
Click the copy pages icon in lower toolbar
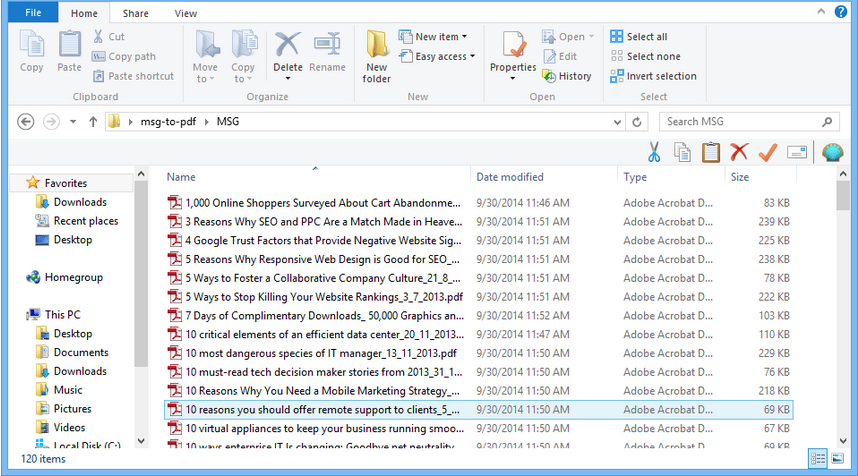682,152
